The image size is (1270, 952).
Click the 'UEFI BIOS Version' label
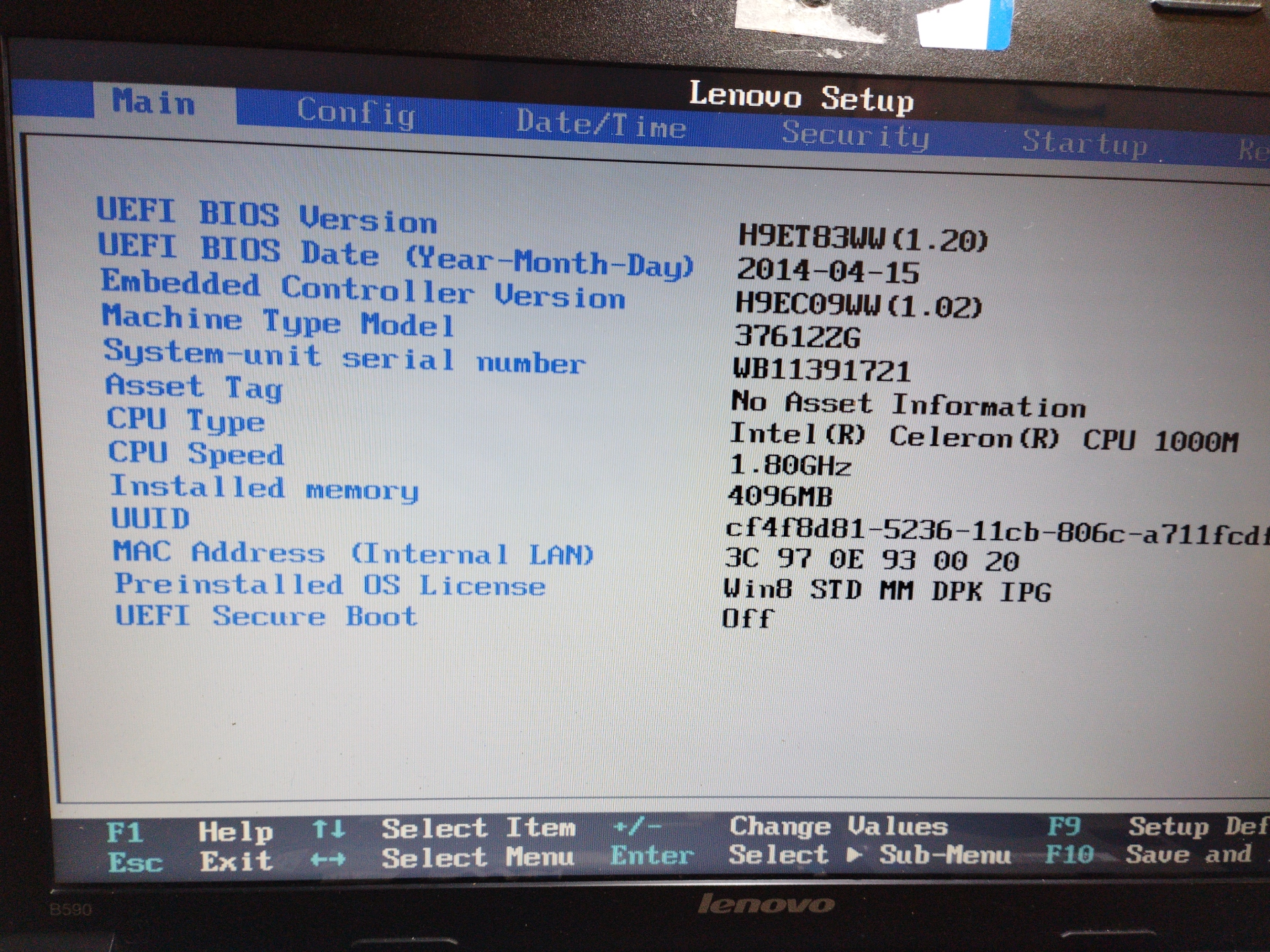click(x=267, y=216)
